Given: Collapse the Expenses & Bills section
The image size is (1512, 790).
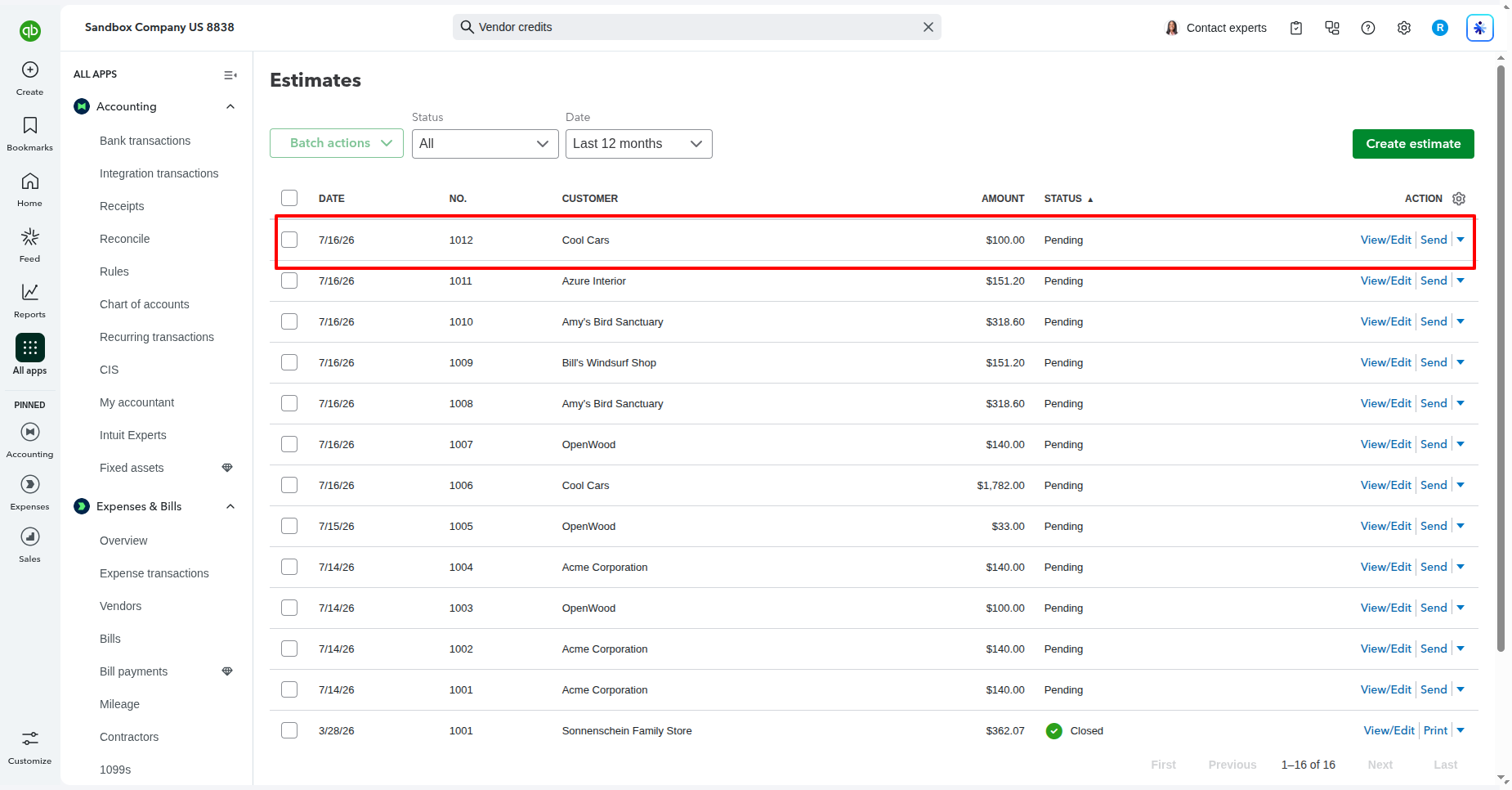Looking at the screenshot, I should point(230,506).
